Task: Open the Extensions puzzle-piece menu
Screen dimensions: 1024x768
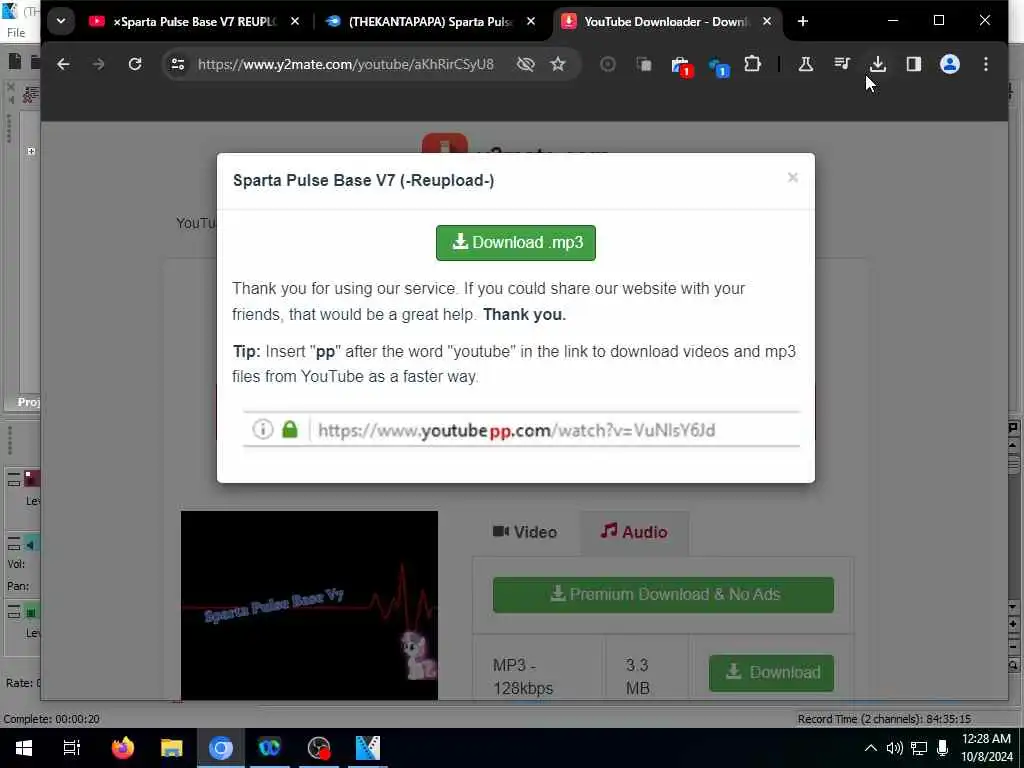Action: [x=752, y=64]
